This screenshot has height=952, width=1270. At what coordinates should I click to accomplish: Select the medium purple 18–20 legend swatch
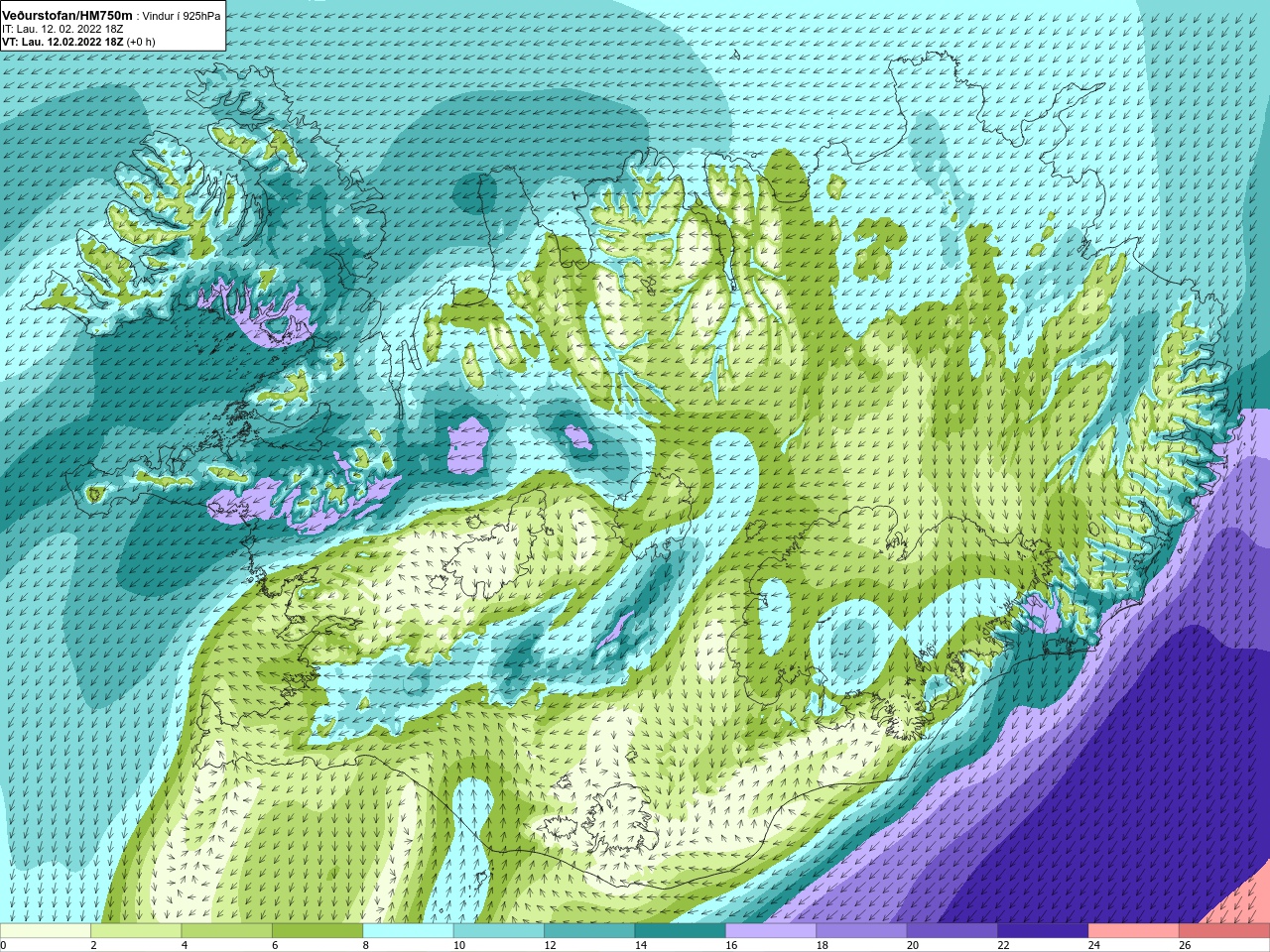tap(862, 931)
